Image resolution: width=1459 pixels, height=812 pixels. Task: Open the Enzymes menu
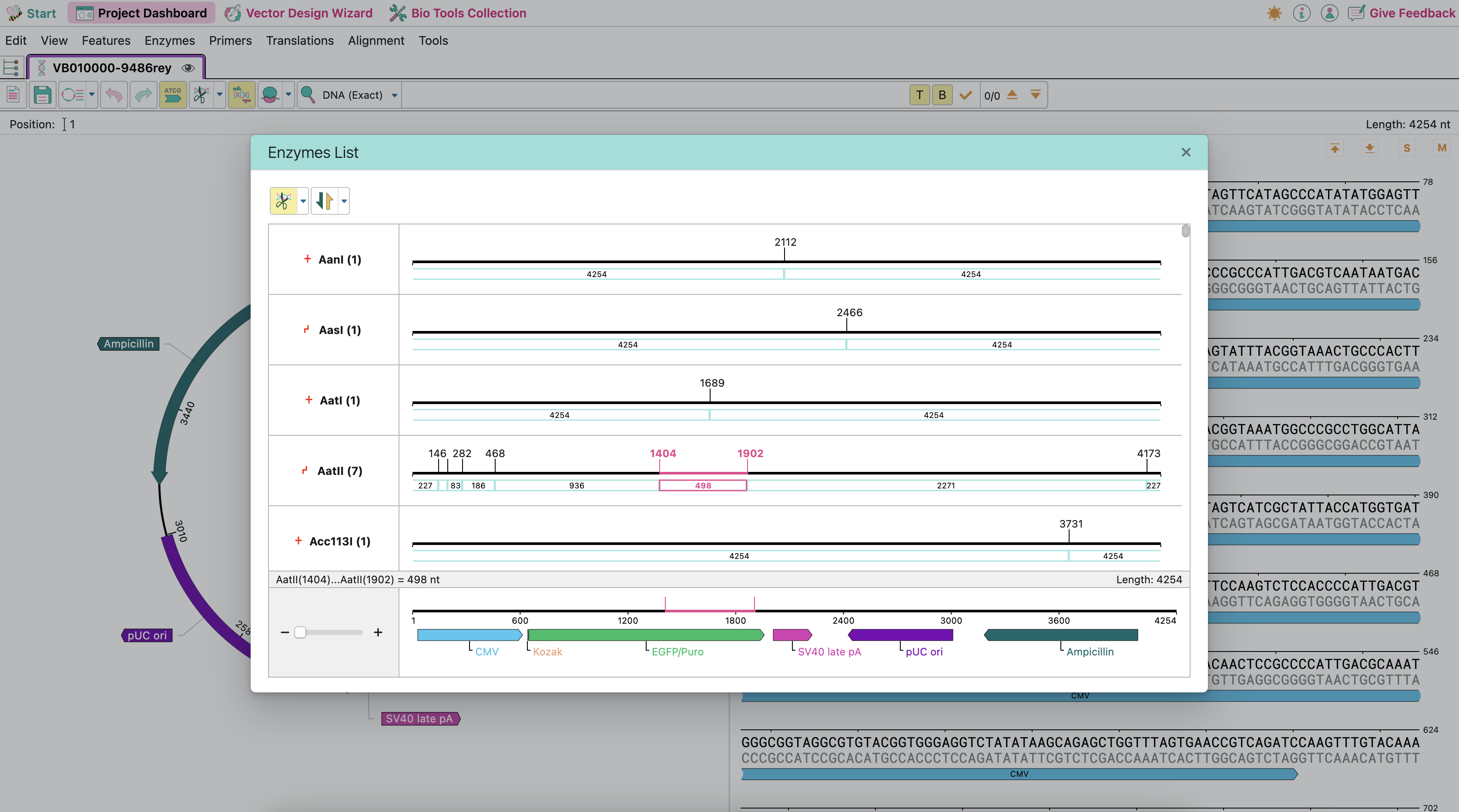coord(169,41)
